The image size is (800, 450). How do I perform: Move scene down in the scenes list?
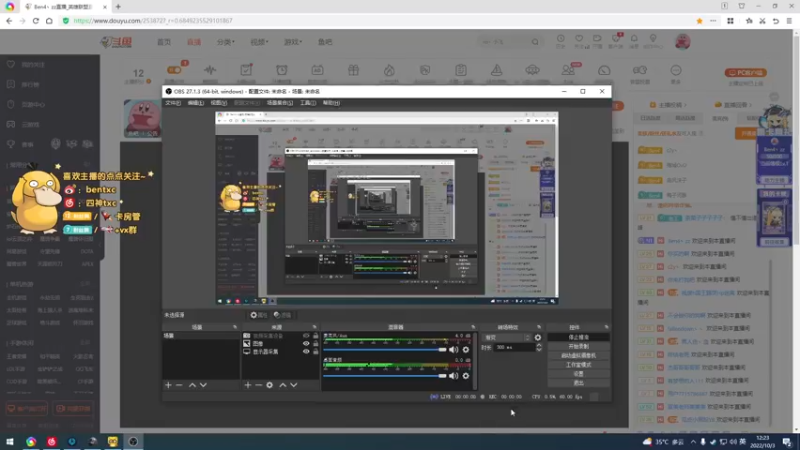tap(203, 385)
